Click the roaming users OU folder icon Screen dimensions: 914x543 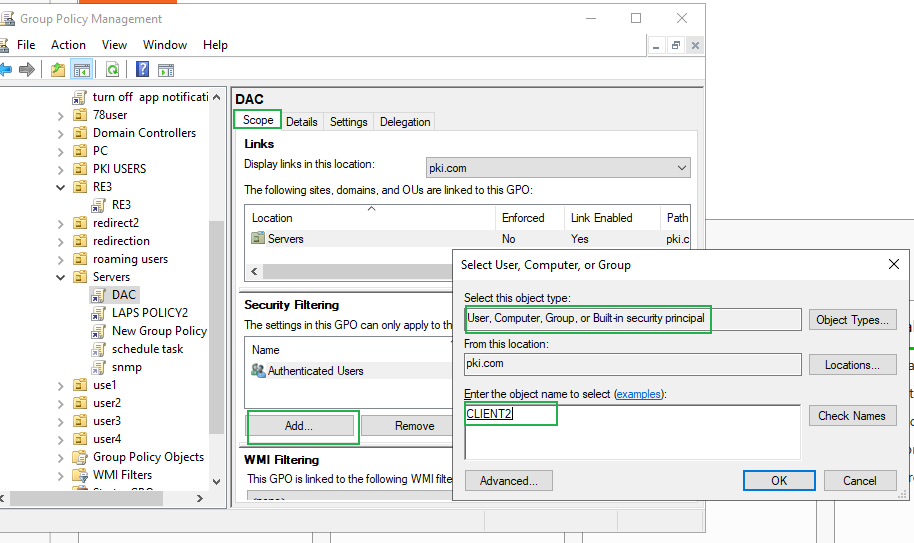[79, 259]
